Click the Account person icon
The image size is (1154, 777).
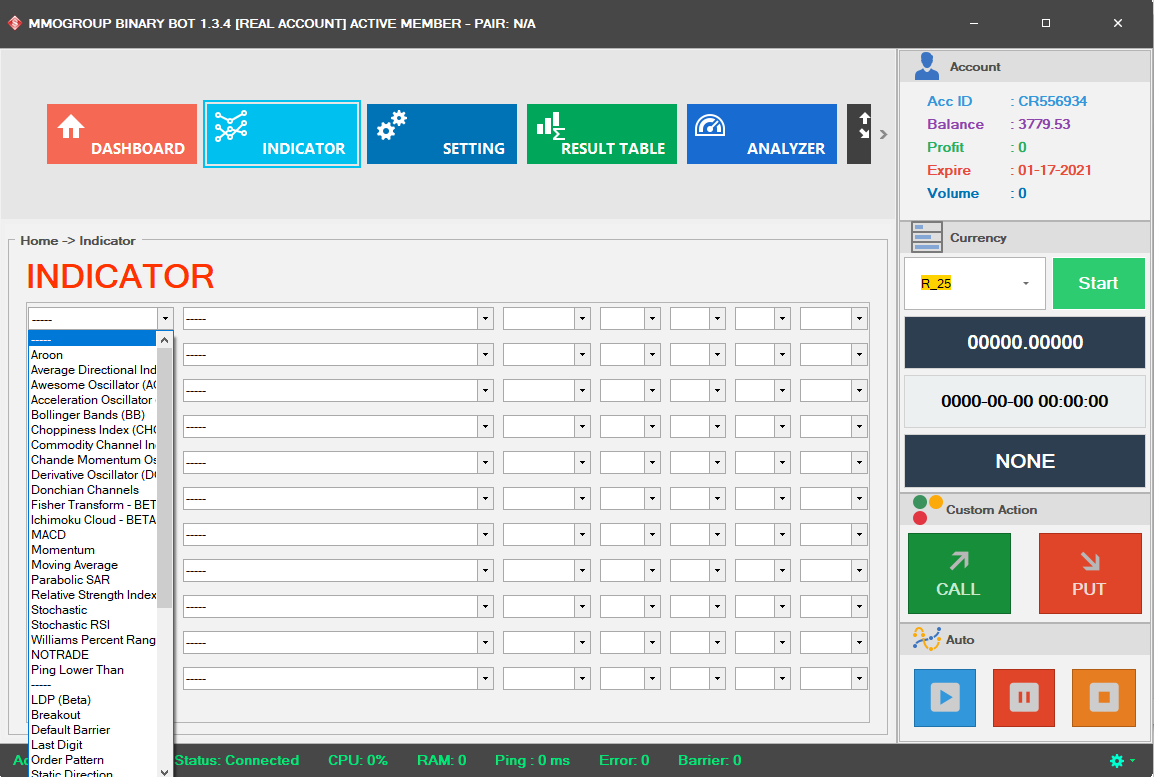(x=927, y=66)
